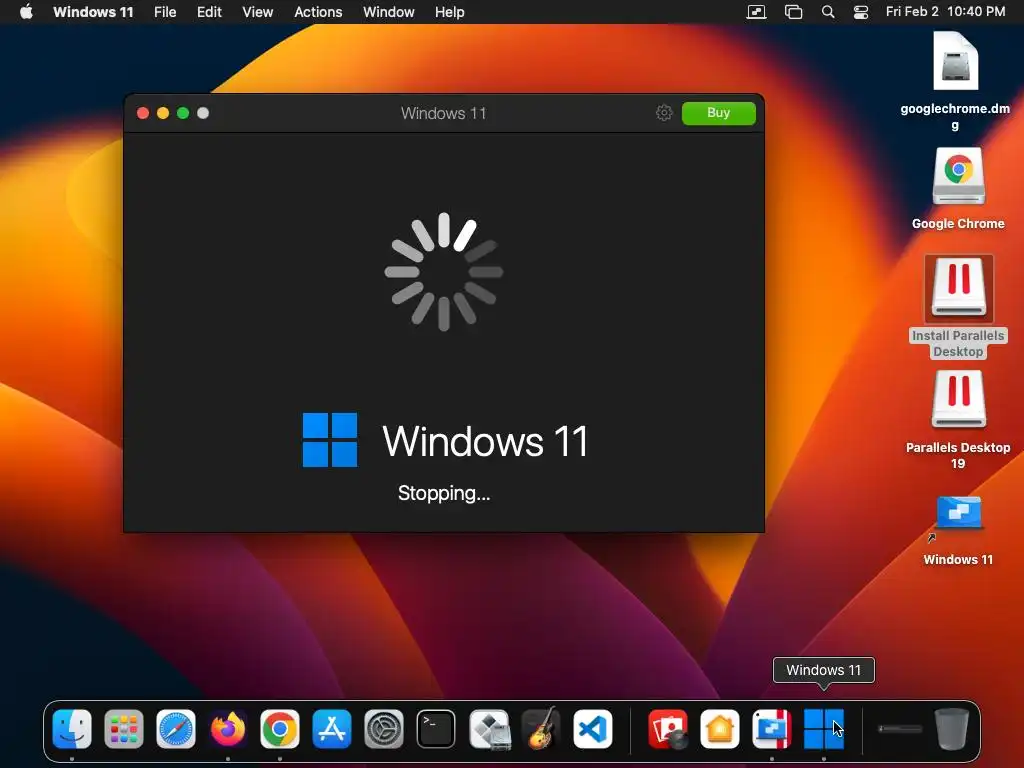Viewport: 1024px width, 768px height.
Task: Click the green Buy button
Action: pos(718,113)
